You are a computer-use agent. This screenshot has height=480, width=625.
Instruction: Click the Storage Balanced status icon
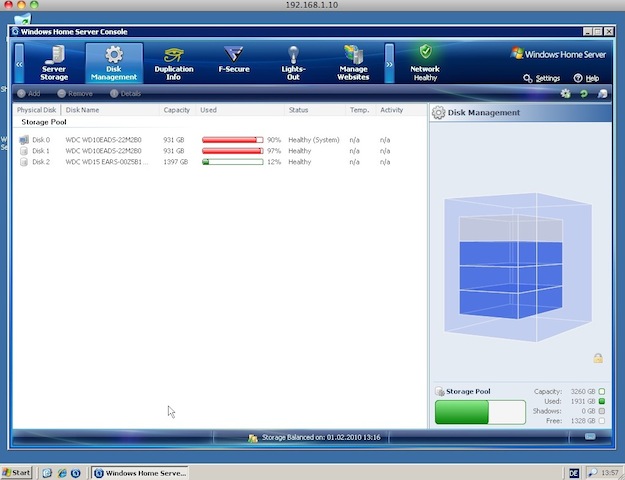(253, 438)
